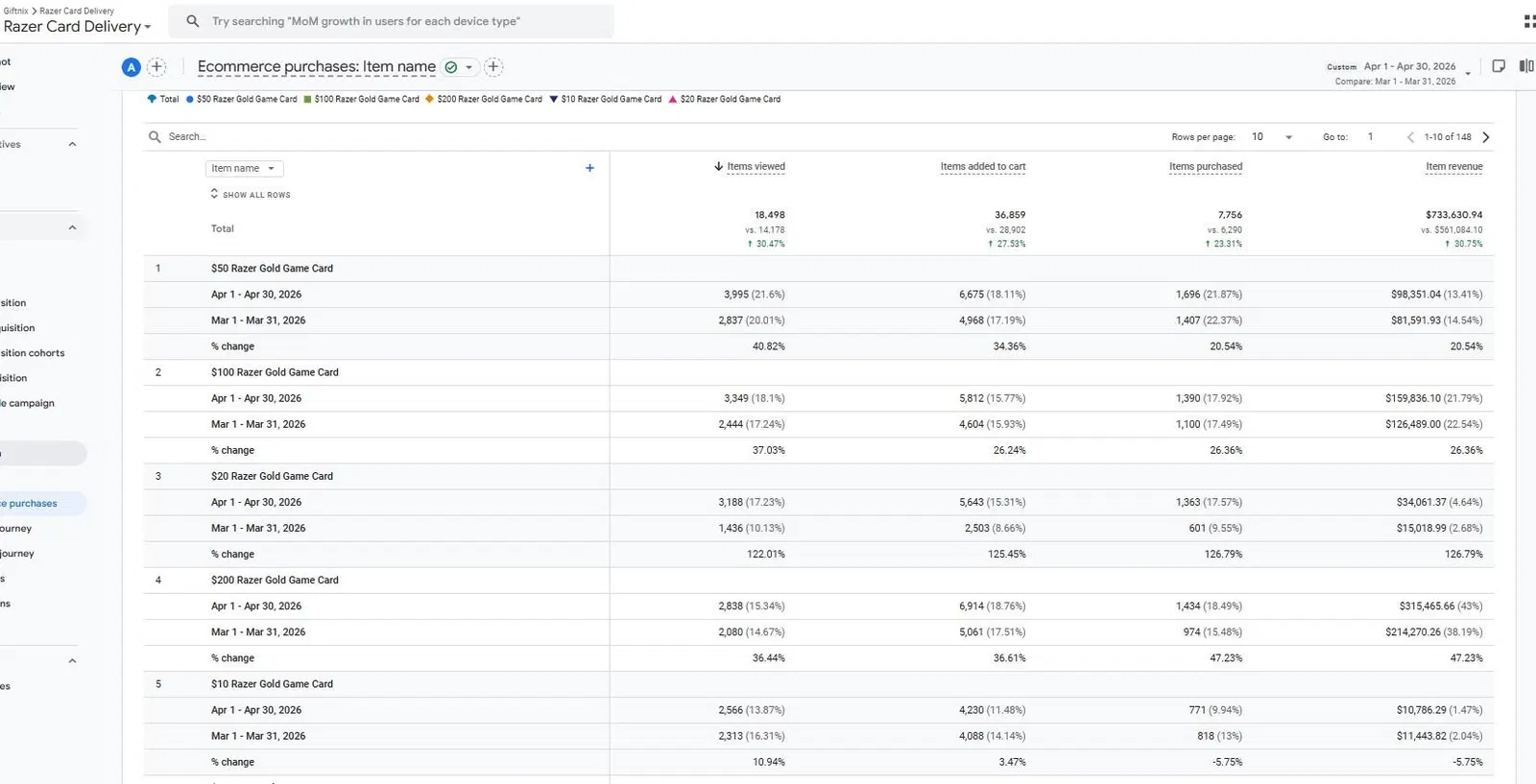The width and height of the screenshot is (1536, 784).
Task: Click the $315,465.66 revenue cell
Action: click(x=1441, y=606)
